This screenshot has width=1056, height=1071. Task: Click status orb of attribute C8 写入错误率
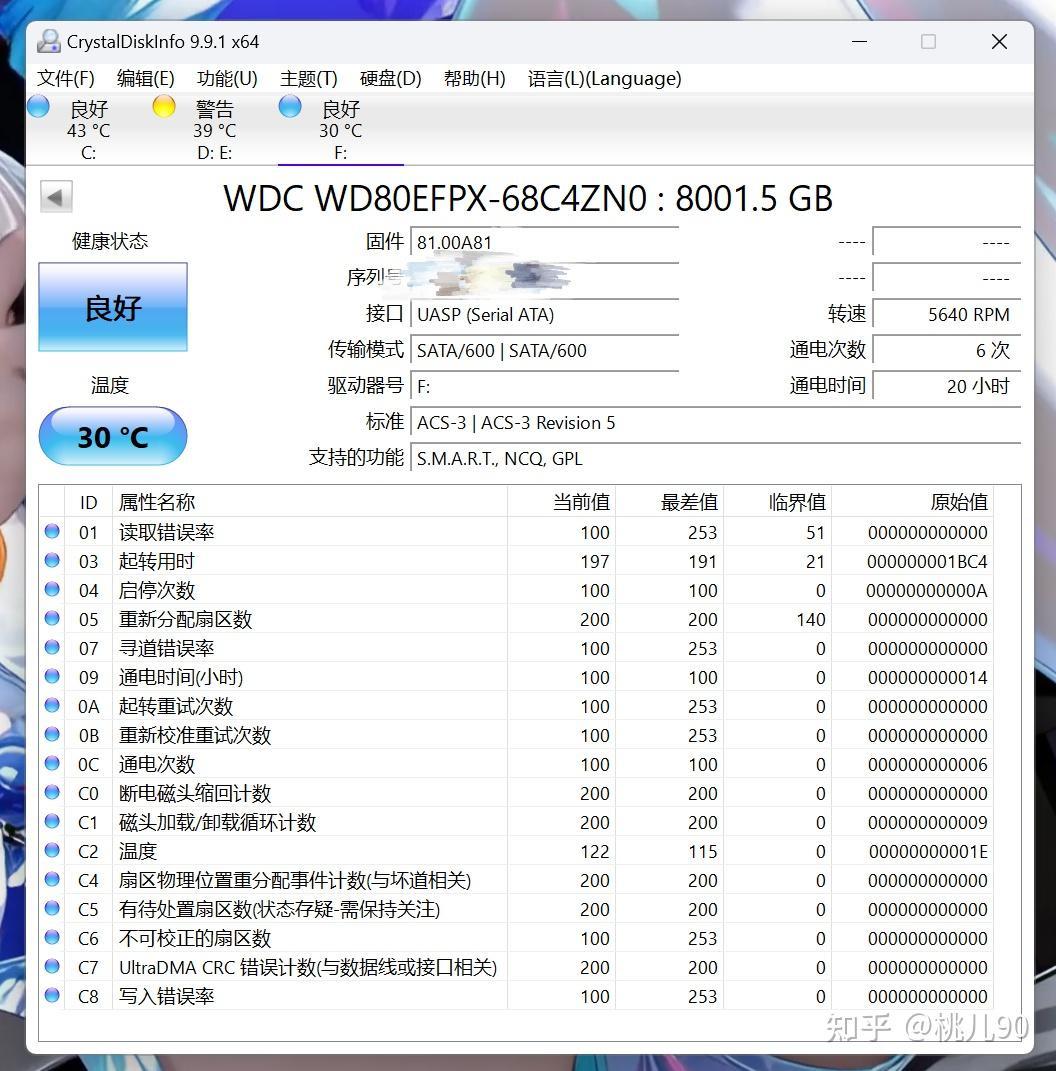[x=52, y=995]
